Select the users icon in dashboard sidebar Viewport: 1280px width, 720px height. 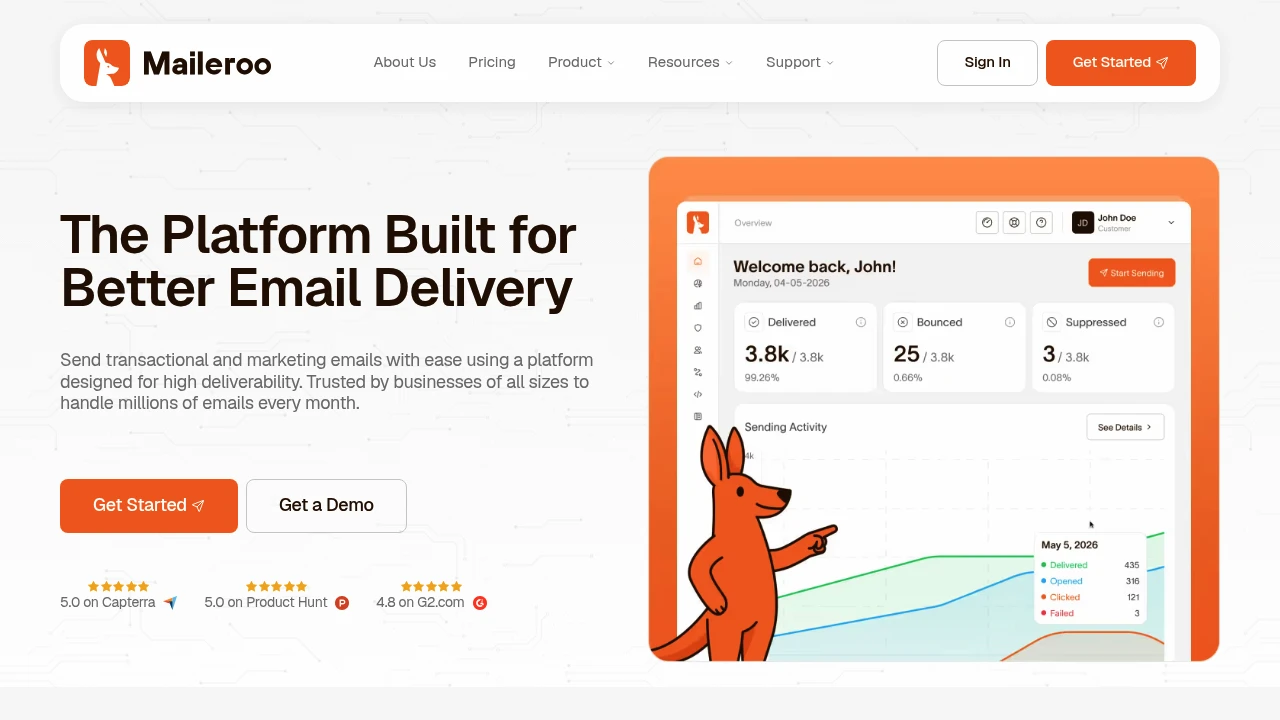pyautogui.click(x=698, y=350)
